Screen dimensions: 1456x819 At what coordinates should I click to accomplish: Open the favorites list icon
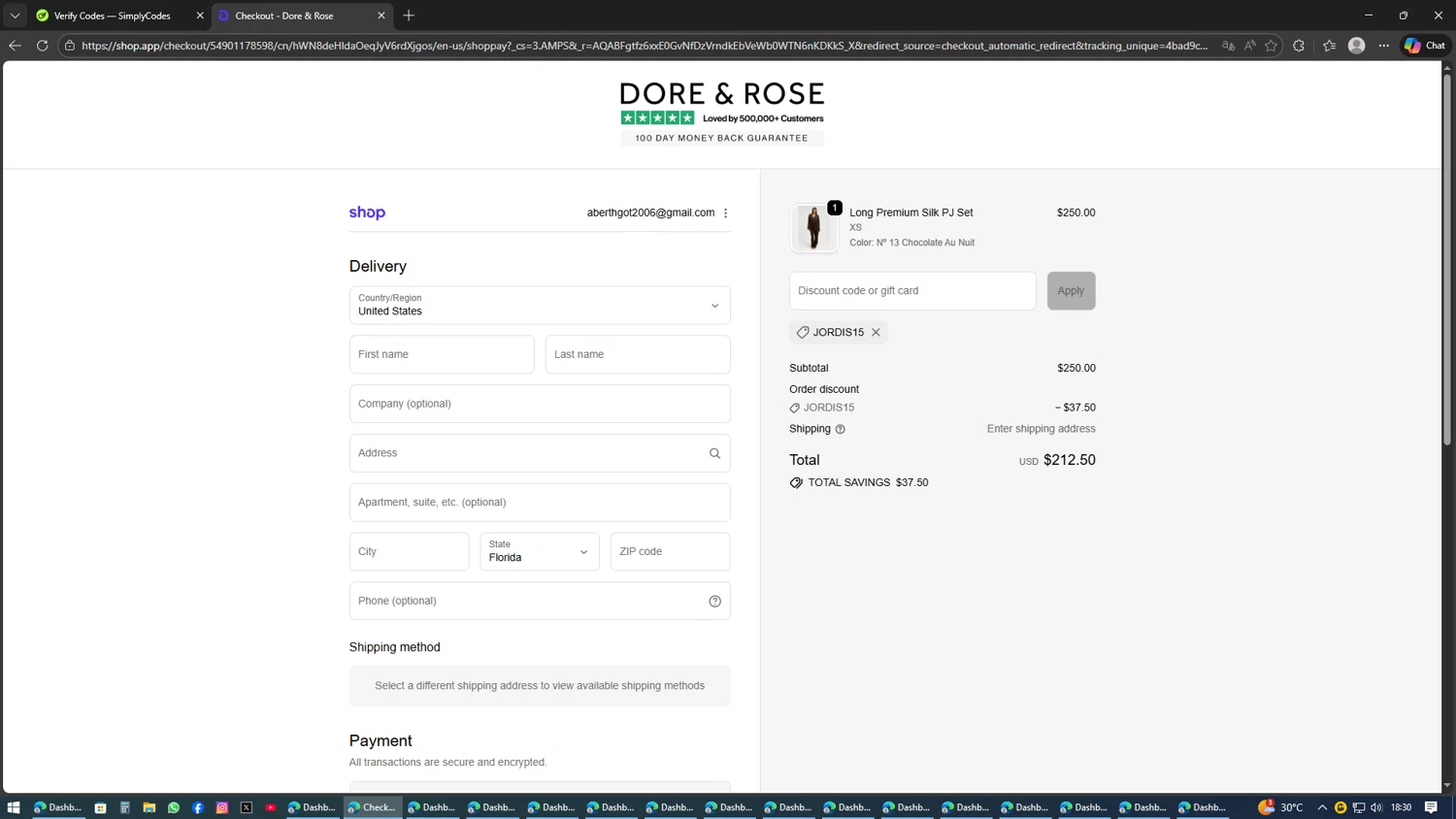pos(1329,46)
